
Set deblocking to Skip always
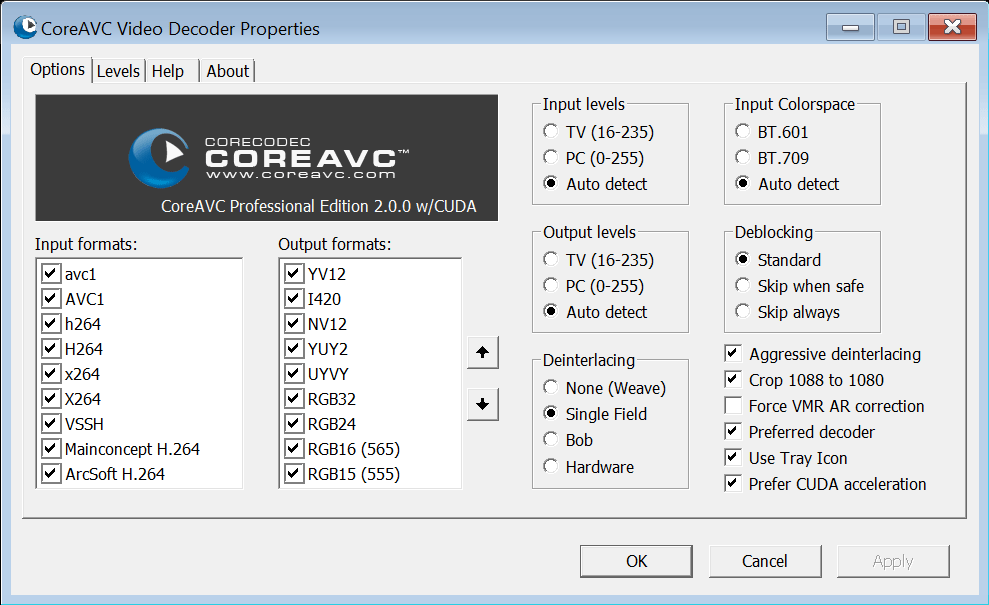pos(742,312)
